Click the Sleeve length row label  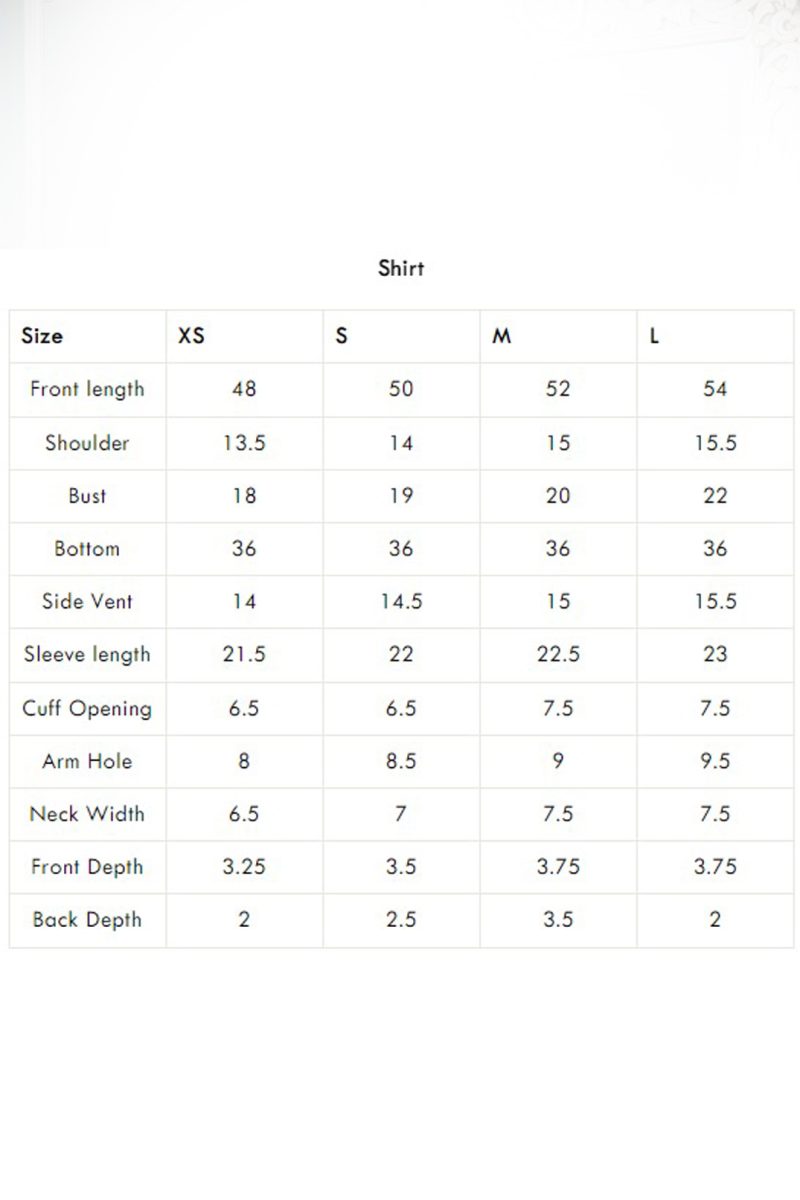87,654
